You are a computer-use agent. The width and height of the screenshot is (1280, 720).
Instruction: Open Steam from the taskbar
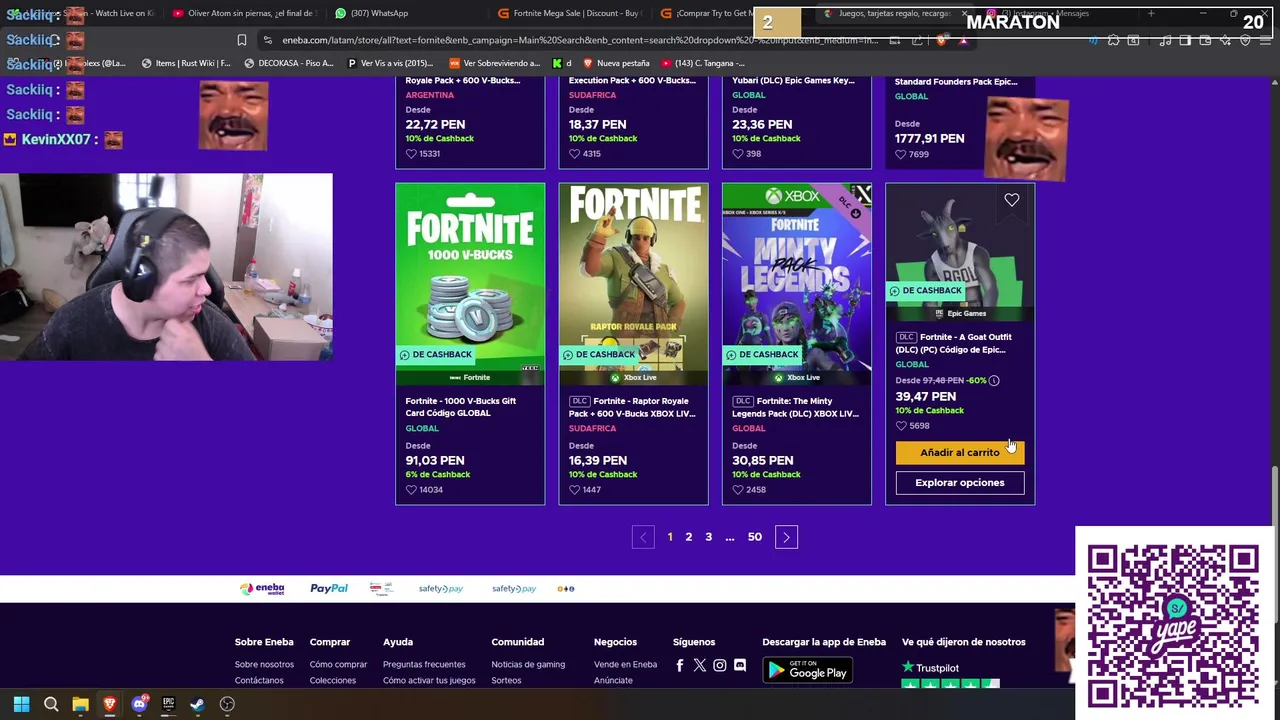click(198, 704)
